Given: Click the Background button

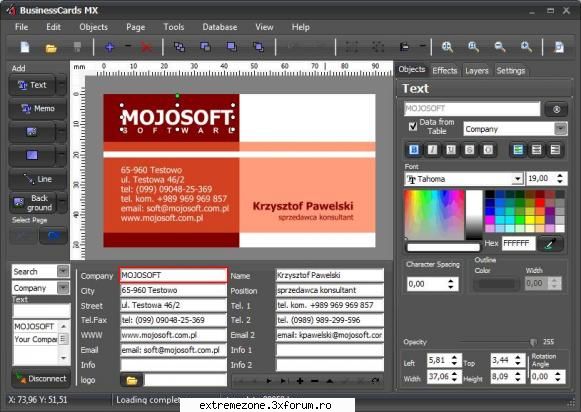Looking at the screenshot, I should tap(33, 203).
